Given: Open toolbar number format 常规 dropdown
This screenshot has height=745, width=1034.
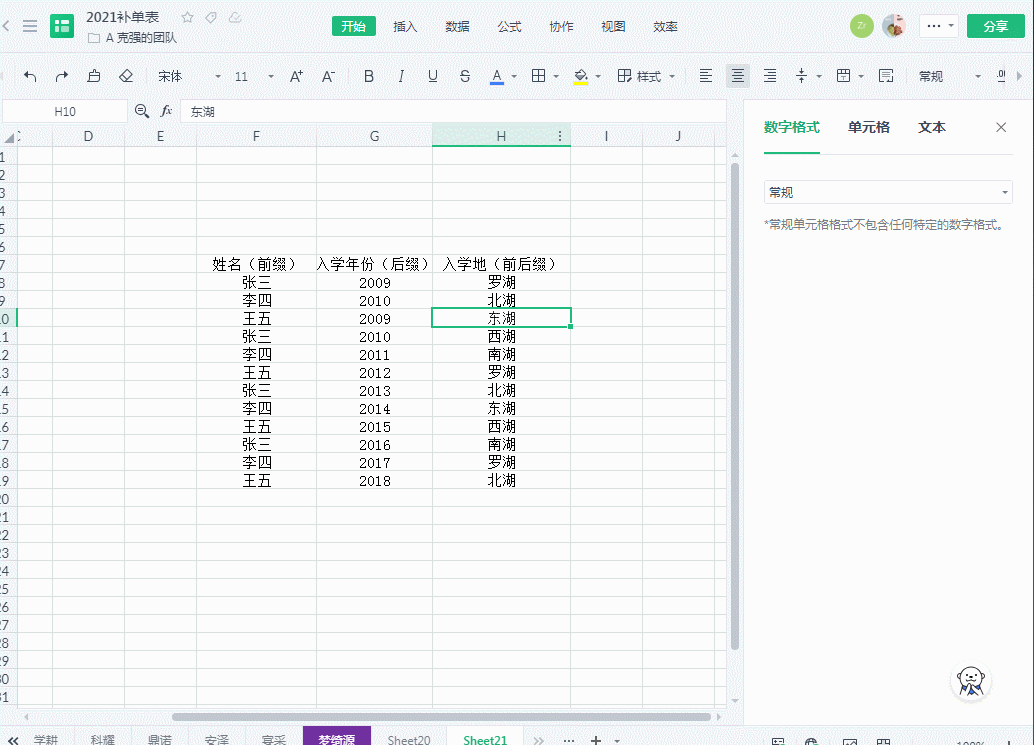Looking at the screenshot, I should 950,76.
